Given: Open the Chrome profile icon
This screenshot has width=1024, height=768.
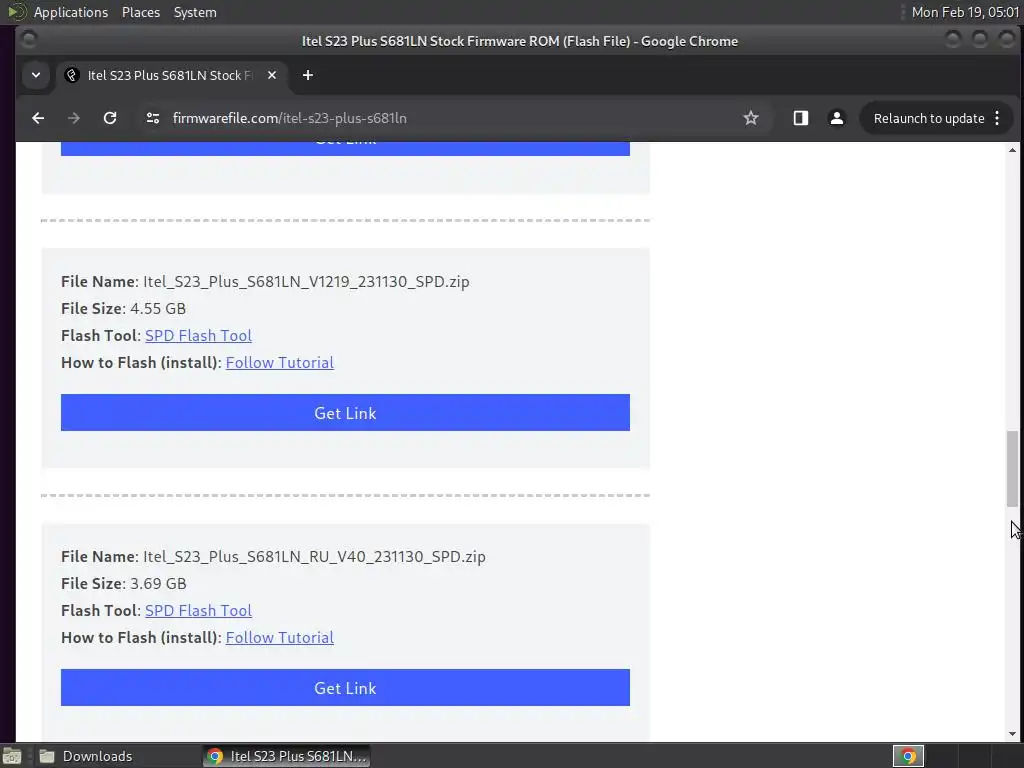Looking at the screenshot, I should [x=837, y=118].
